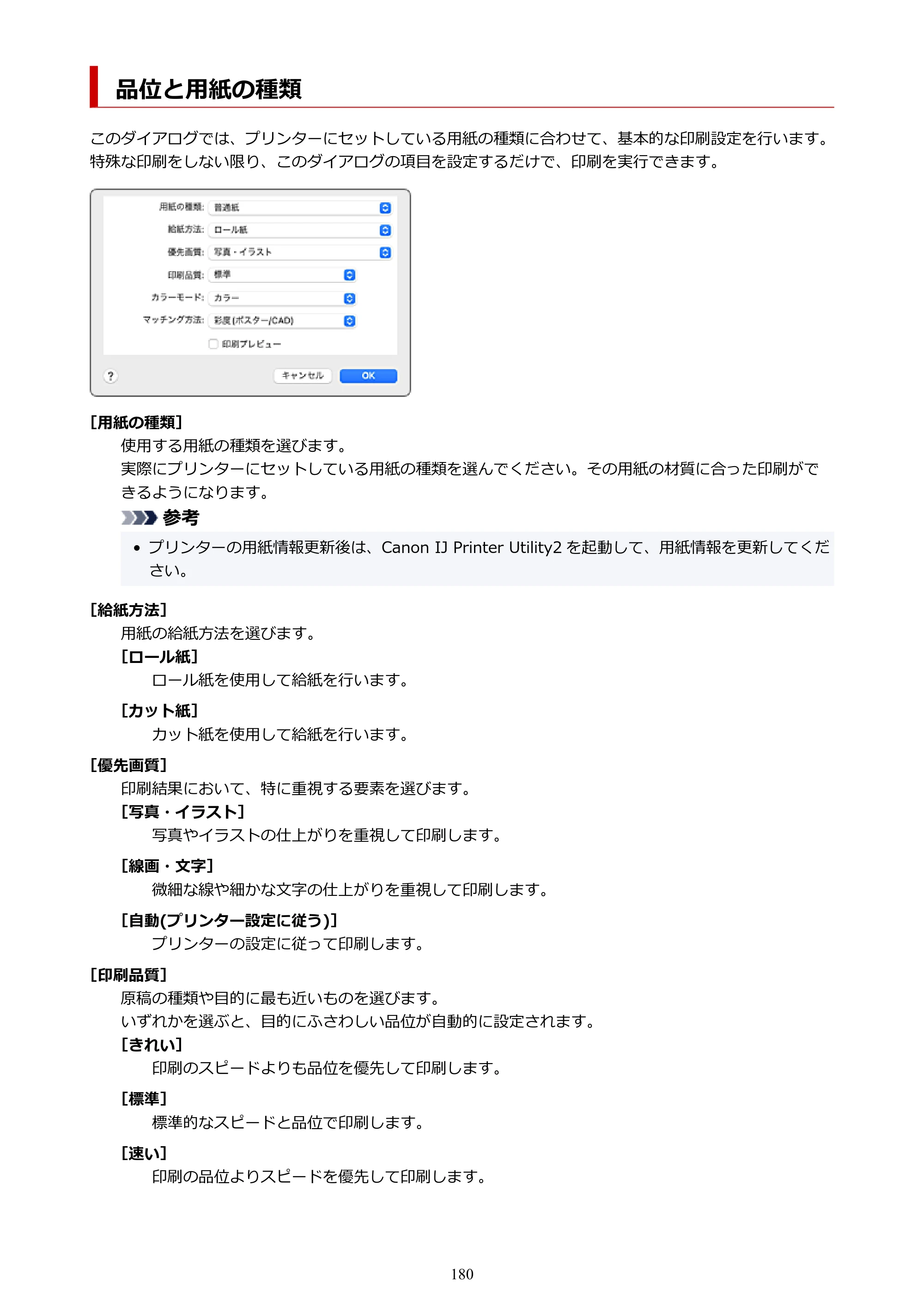
Task: Click the [速い] subheading
Action: [144, 1153]
